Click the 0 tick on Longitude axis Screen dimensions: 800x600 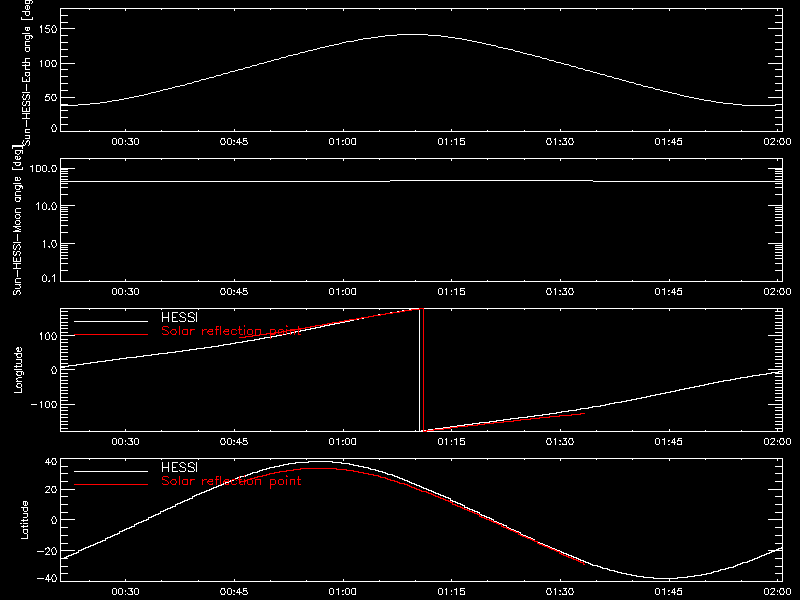coord(54,370)
